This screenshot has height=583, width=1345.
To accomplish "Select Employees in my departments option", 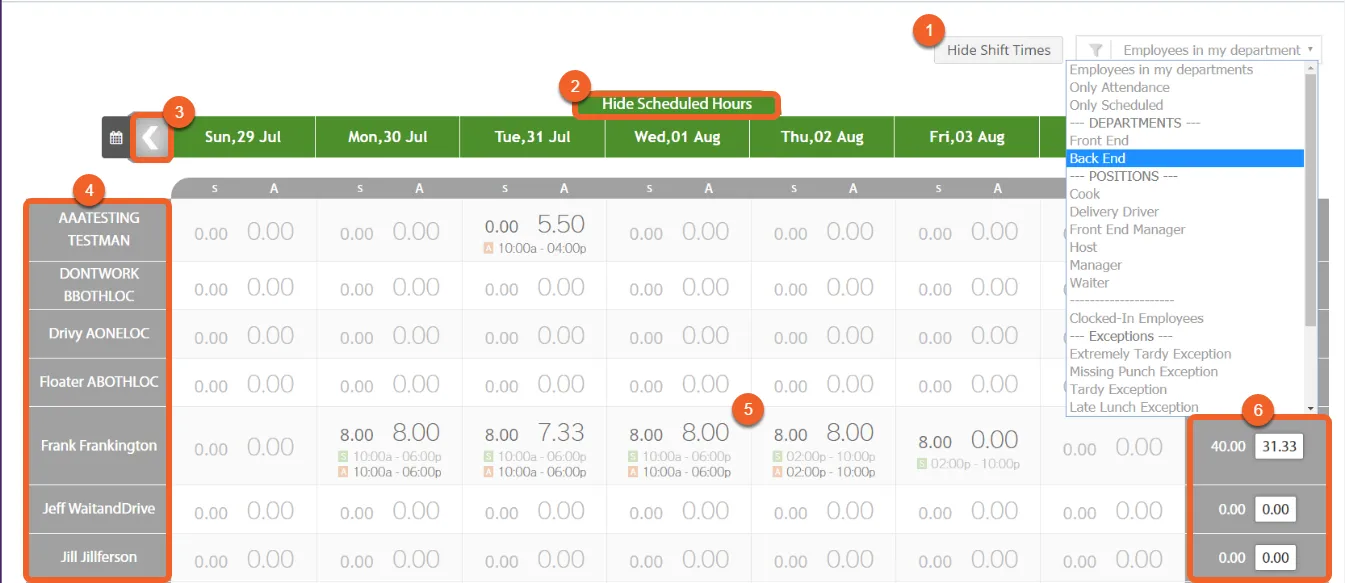I will tap(1161, 70).
